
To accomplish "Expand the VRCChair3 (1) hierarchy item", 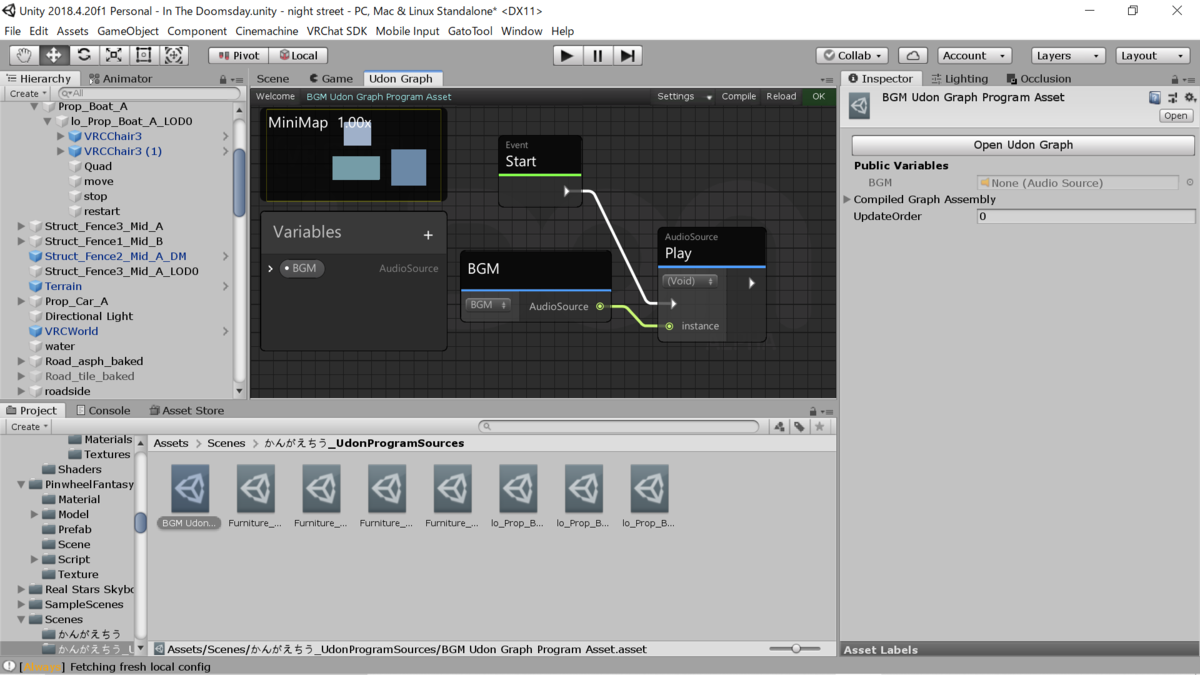I will click(x=61, y=151).
